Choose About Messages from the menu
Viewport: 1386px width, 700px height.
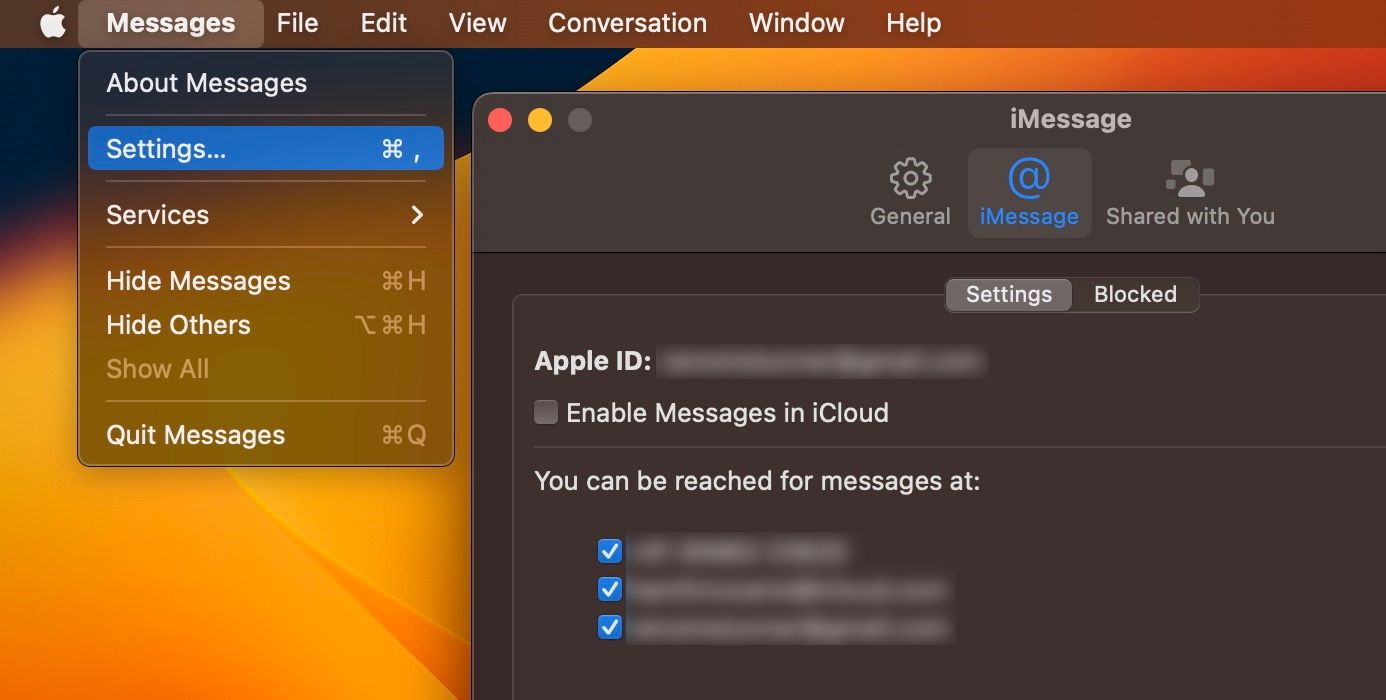pyautogui.click(x=206, y=83)
